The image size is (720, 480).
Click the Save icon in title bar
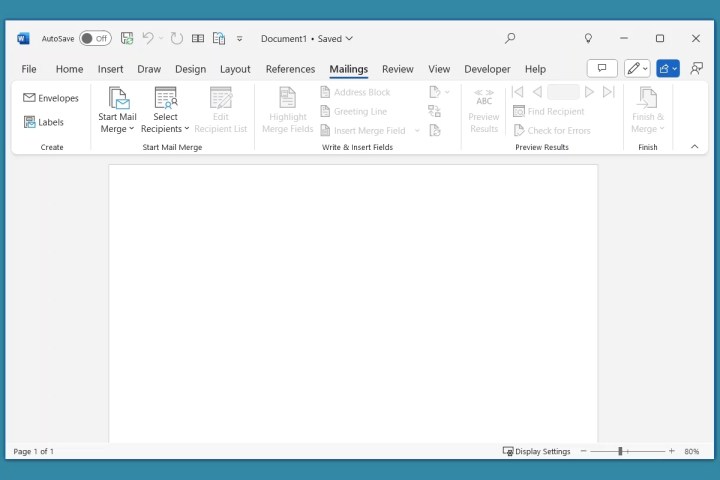pyautogui.click(x=127, y=38)
